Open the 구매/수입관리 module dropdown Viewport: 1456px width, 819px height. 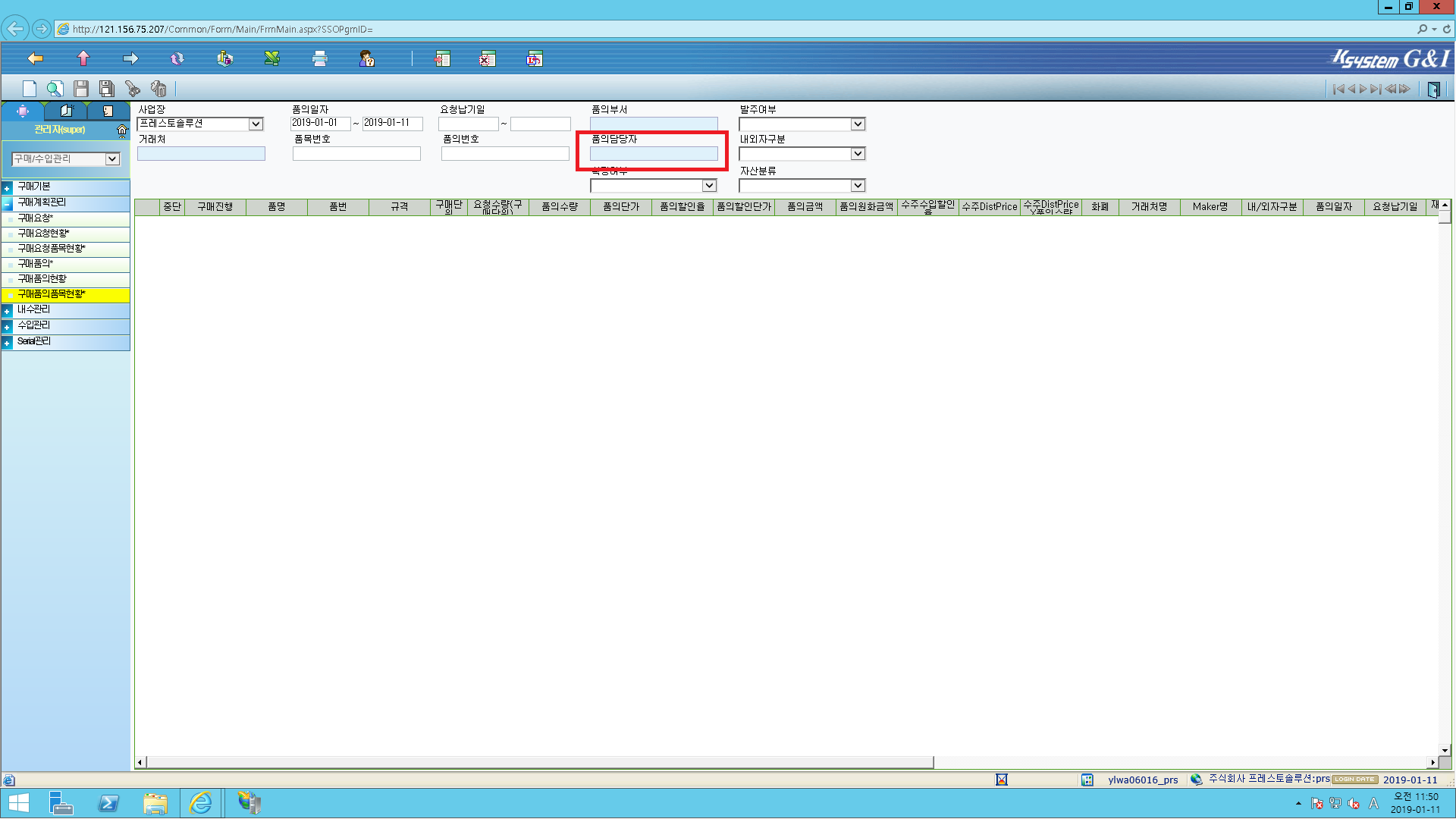click(112, 158)
